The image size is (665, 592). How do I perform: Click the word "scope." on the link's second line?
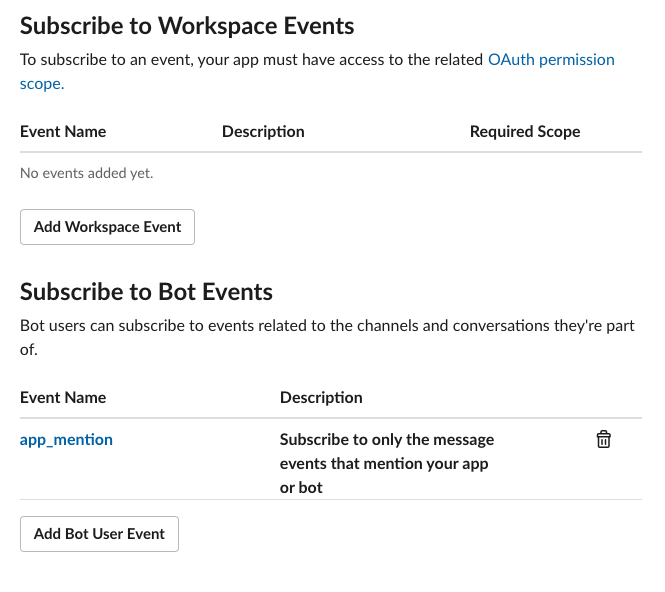coord(42,84)
